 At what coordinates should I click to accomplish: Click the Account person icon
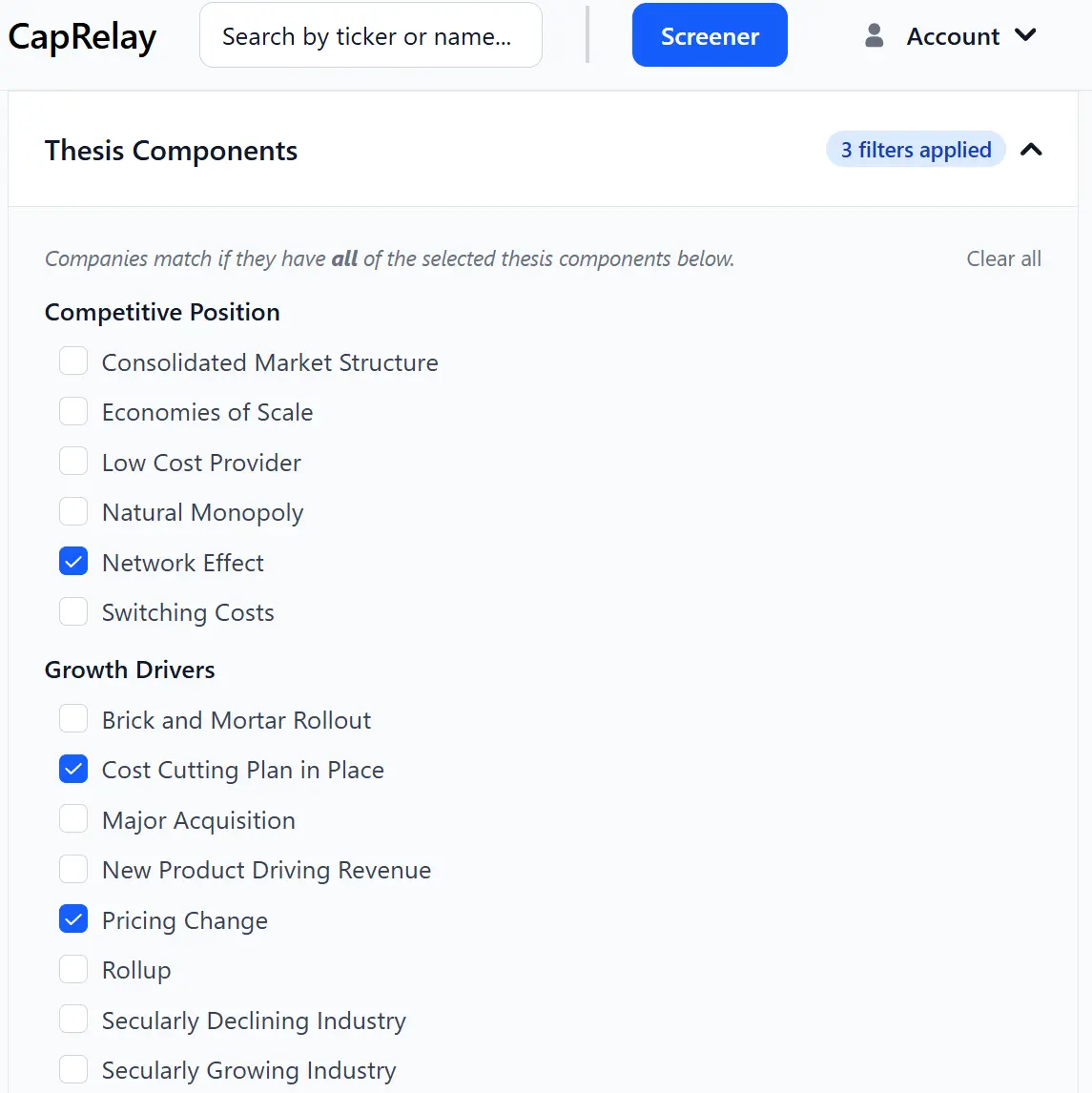[x=873, y=35]
